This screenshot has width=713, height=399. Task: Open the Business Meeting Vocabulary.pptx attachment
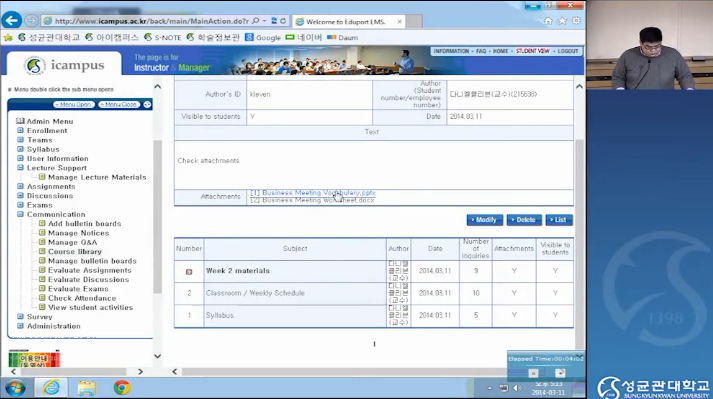[x=313, y=193]
